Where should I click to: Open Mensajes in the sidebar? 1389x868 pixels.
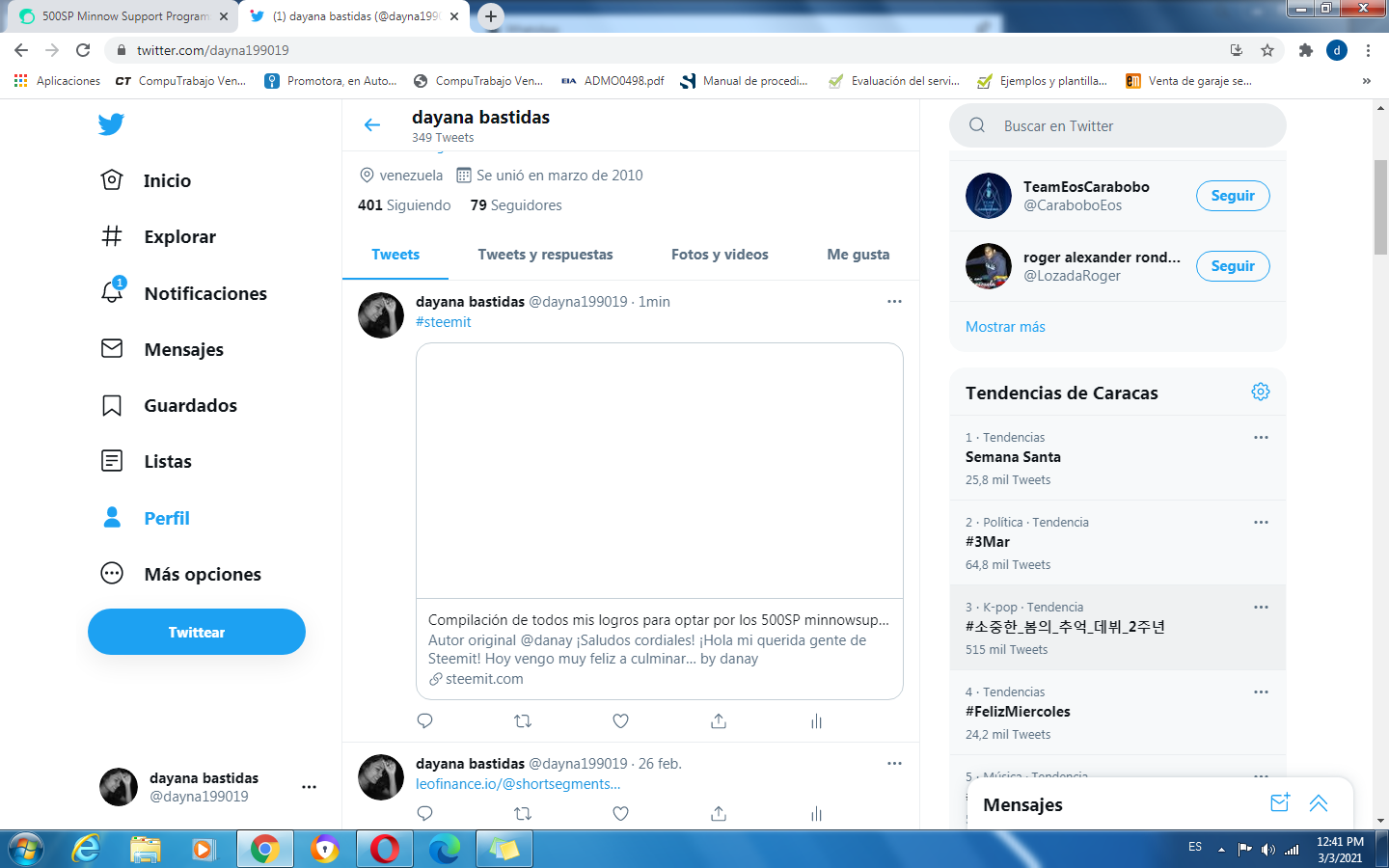pyautogui.click(x=162, y=349)
